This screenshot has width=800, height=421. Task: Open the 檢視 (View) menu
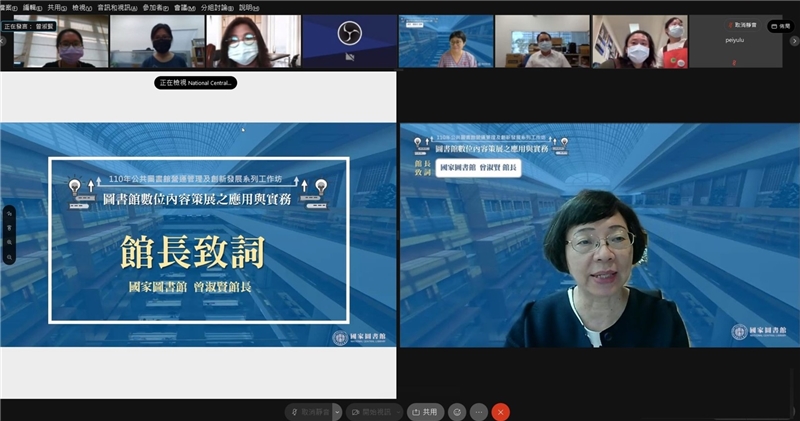[82, 8]
